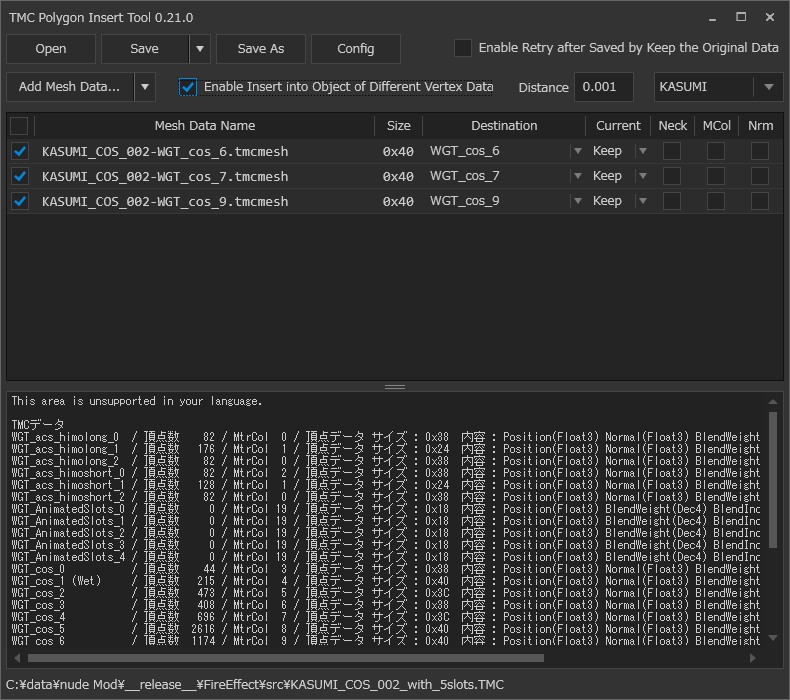Click log horizontal scroll left arrow
790x700 pixels.
click(x=17, y=658)
